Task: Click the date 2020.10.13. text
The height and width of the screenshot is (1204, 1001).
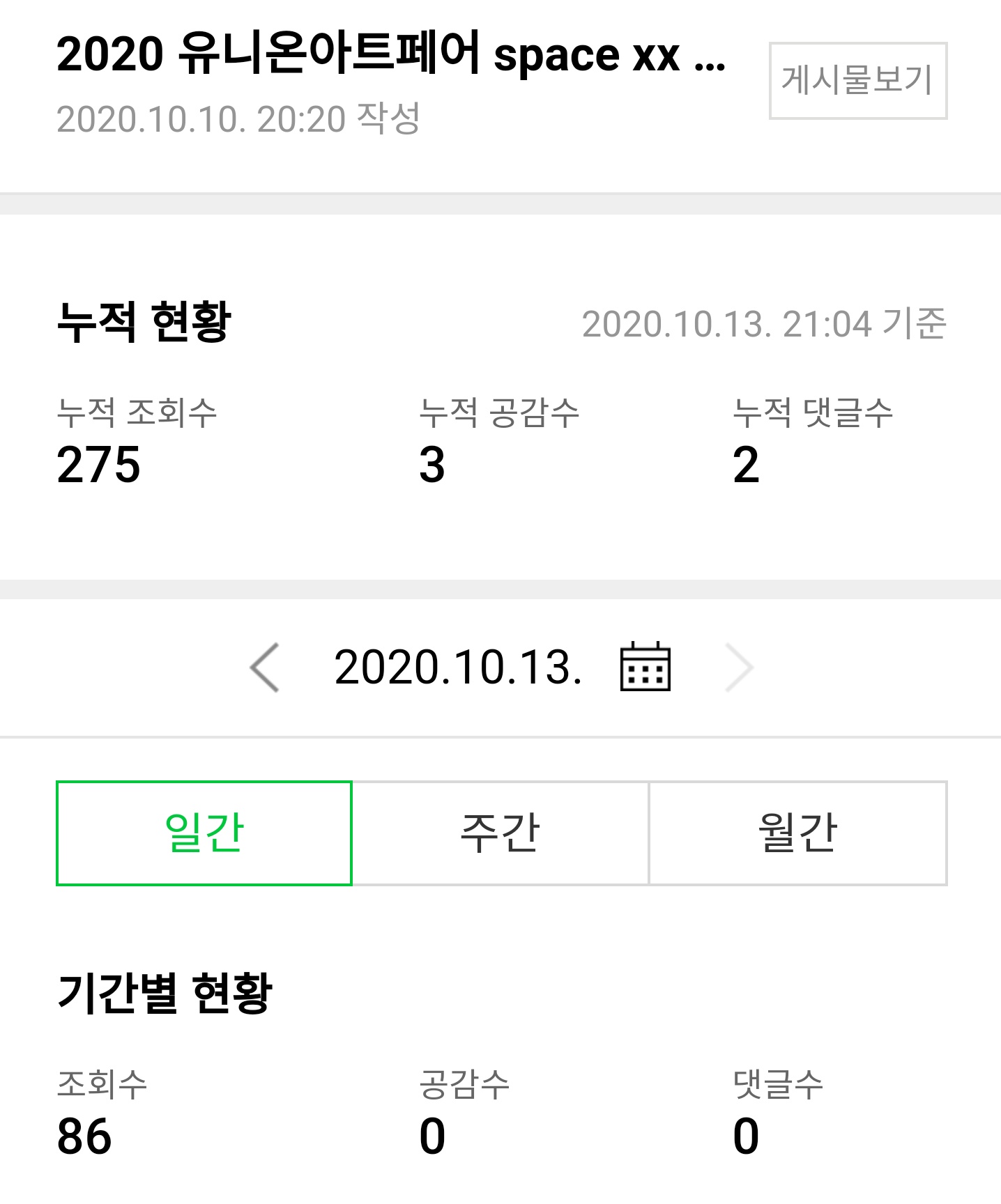Action: (458, 667)
